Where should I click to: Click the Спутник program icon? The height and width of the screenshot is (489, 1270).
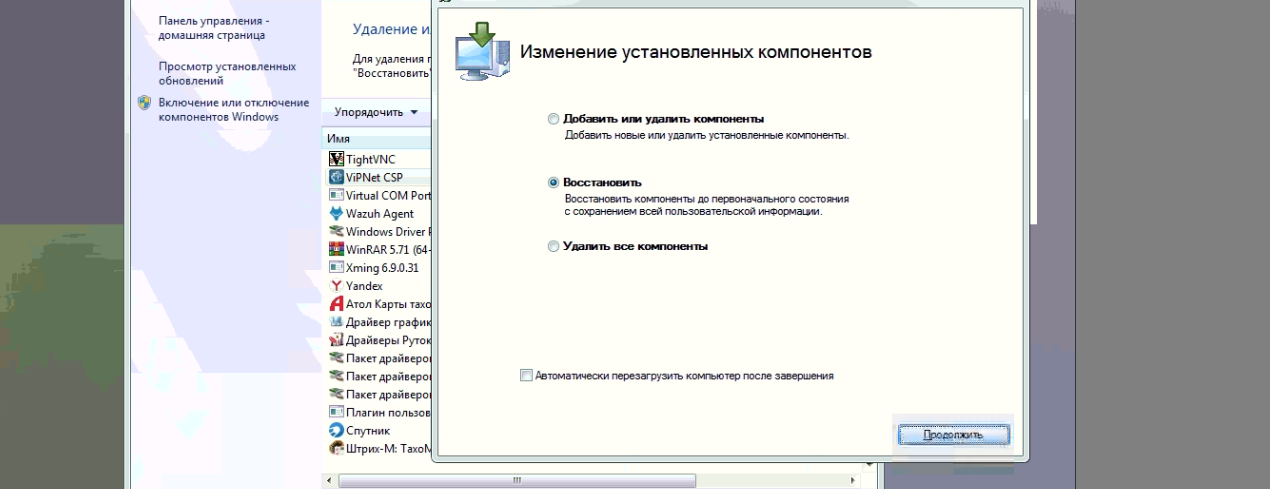coord(336,430)
